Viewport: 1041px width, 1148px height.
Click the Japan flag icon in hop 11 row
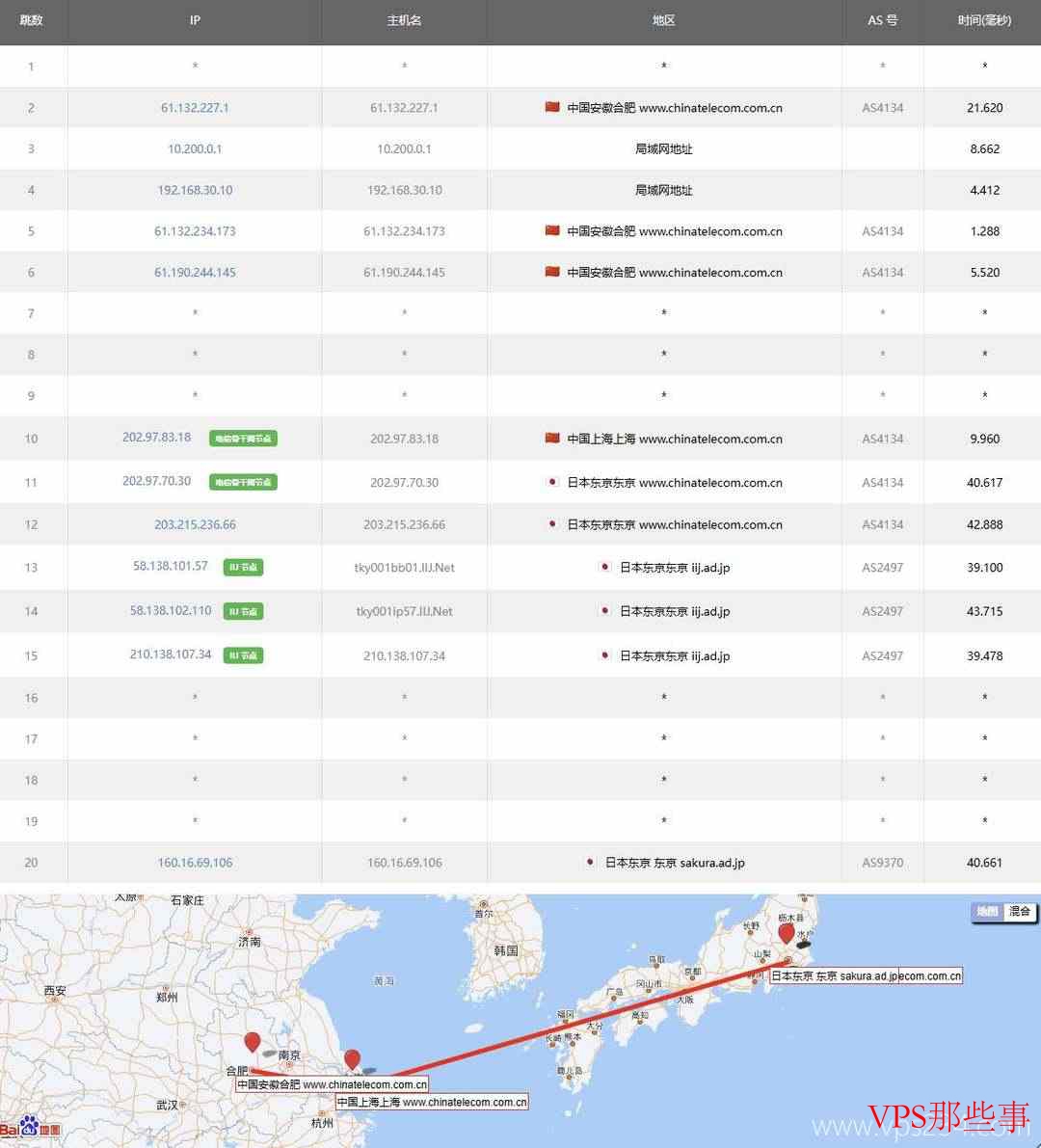[x=552, y=482]
